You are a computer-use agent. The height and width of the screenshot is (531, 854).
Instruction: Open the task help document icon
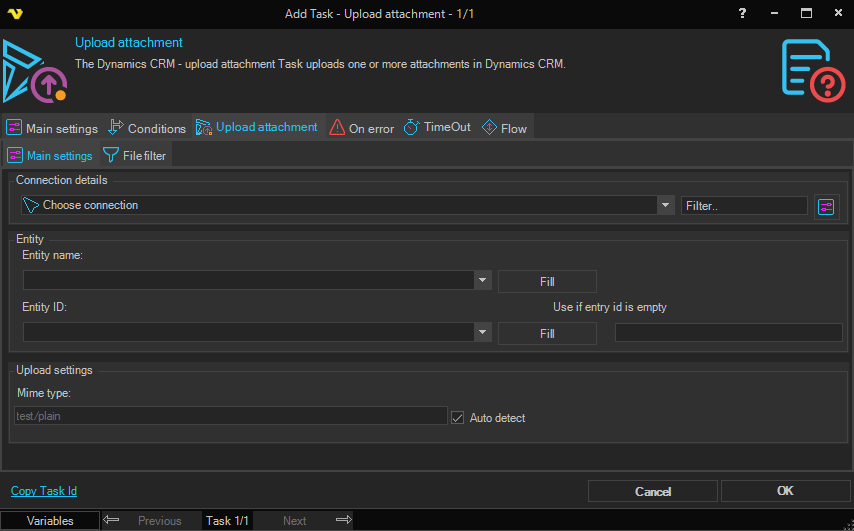click(814, 70)
